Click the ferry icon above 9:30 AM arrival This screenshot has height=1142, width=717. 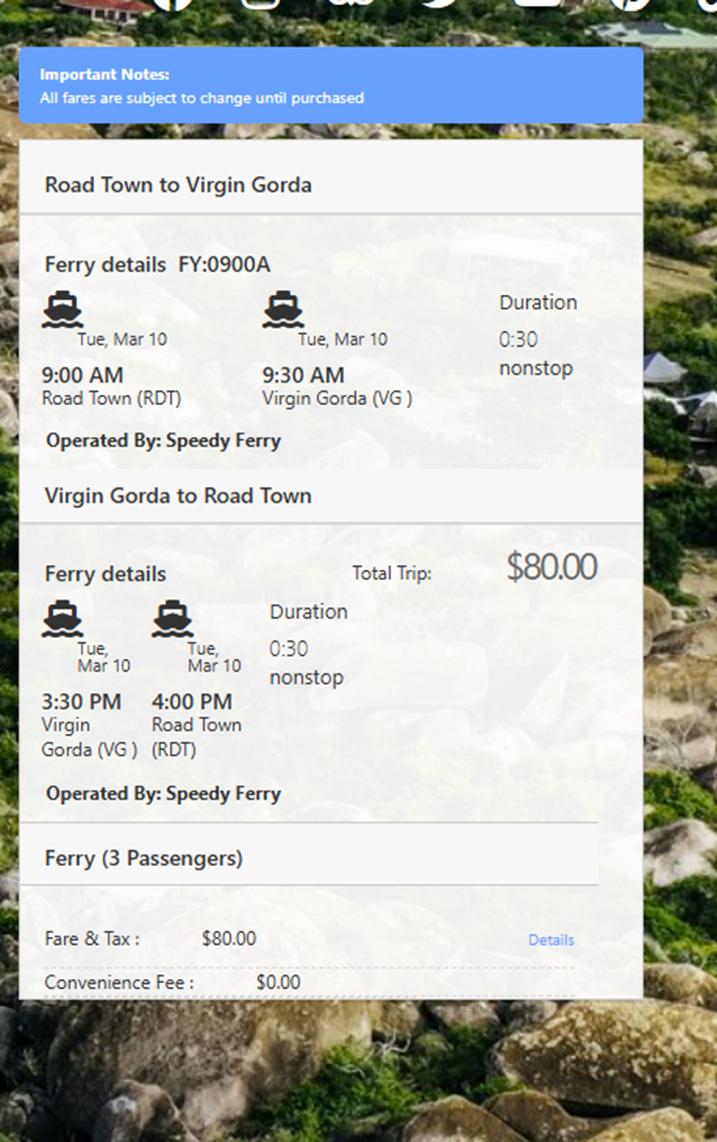pos(283,310)
